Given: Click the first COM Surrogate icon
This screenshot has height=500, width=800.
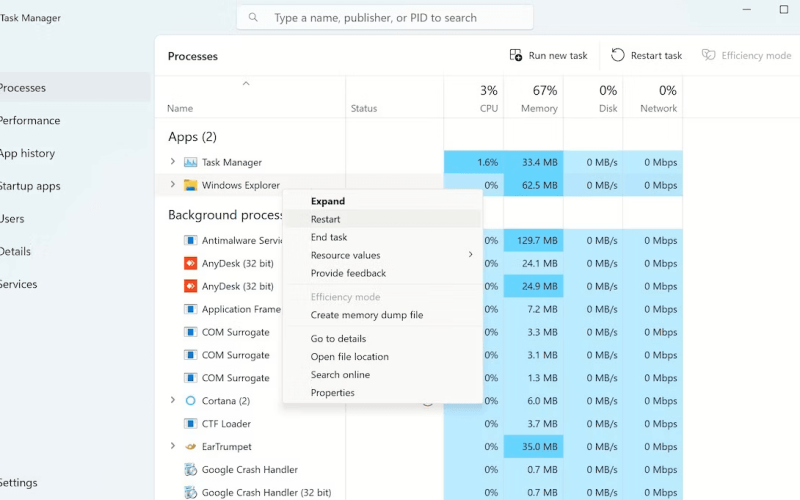Looking at the screenshot, I should 190,332.
